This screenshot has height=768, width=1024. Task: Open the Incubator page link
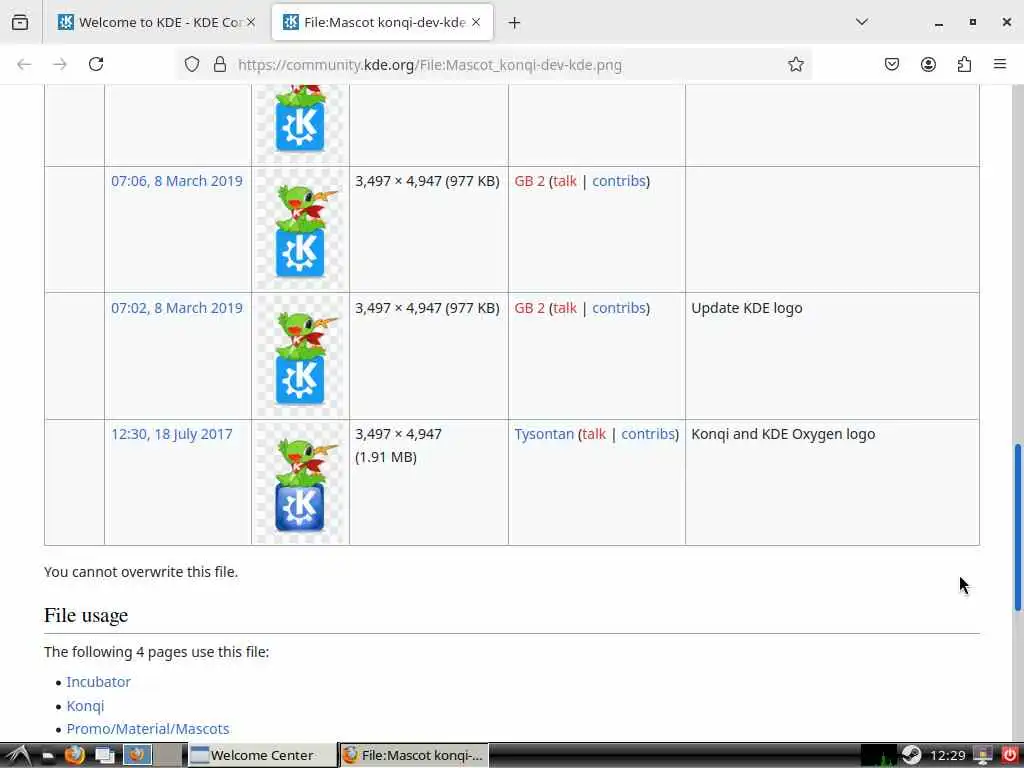[x=99, y=682]
